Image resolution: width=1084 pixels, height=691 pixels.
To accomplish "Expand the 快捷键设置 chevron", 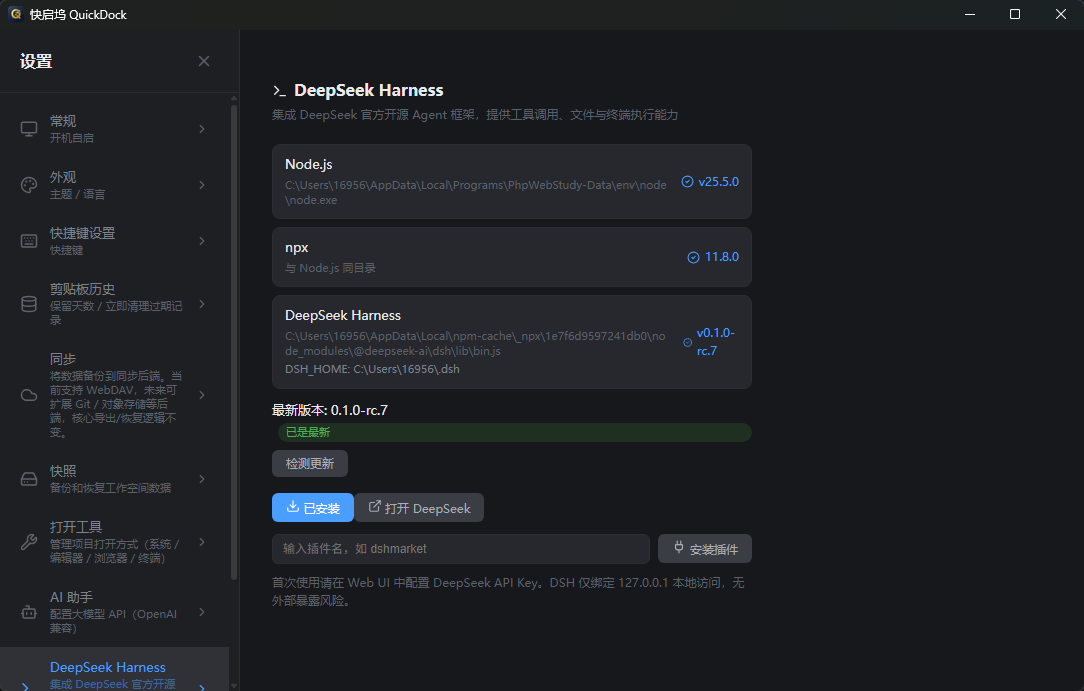I will [x=202, y=241].
